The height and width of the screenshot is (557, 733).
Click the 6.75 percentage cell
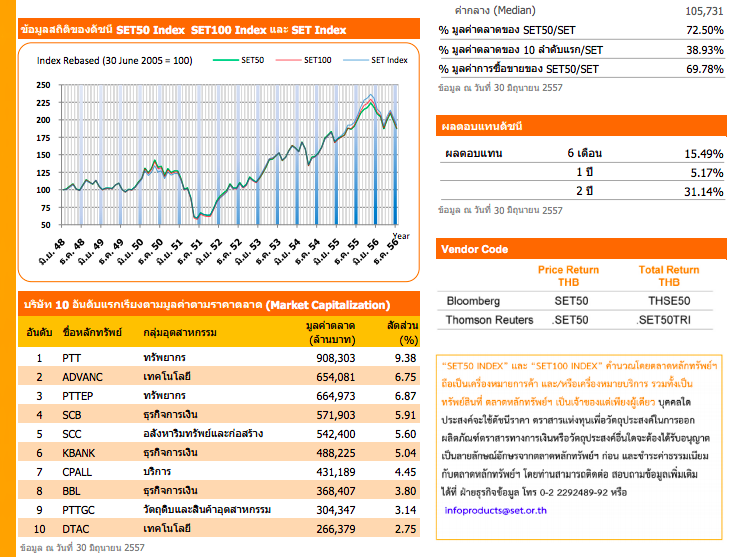click(405, 377)
